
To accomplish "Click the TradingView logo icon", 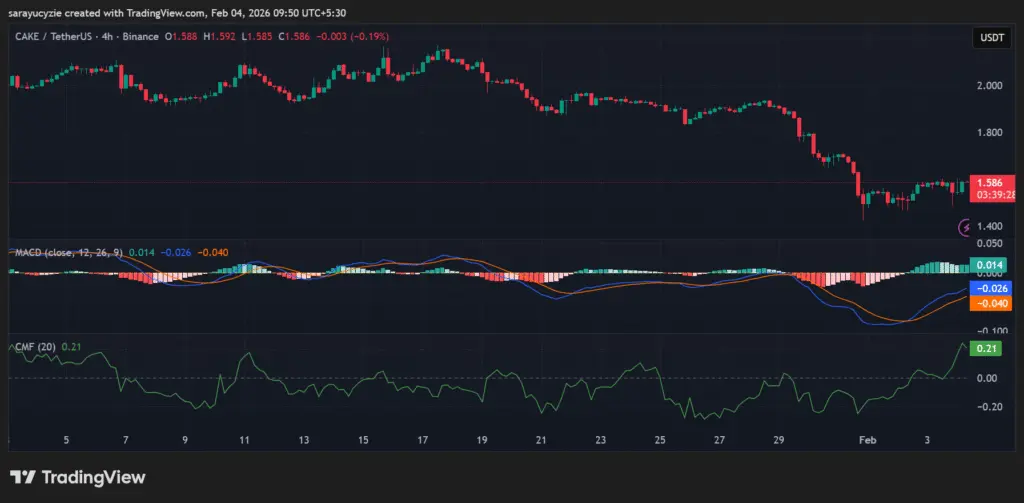I will (x=23, y=477).
